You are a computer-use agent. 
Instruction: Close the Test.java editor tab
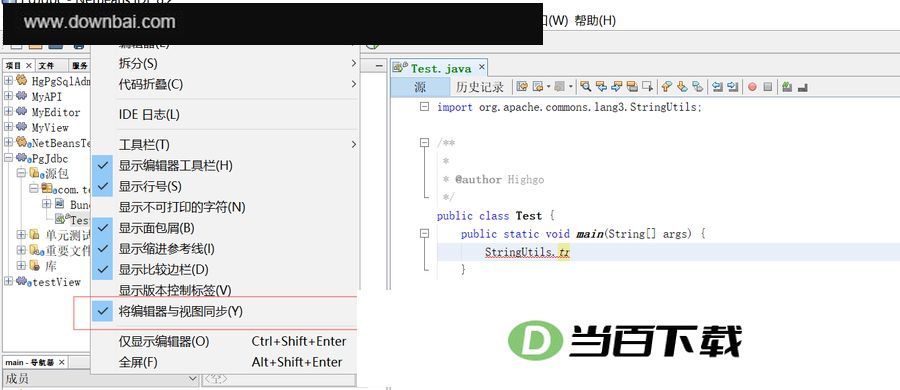click(482, 68)
